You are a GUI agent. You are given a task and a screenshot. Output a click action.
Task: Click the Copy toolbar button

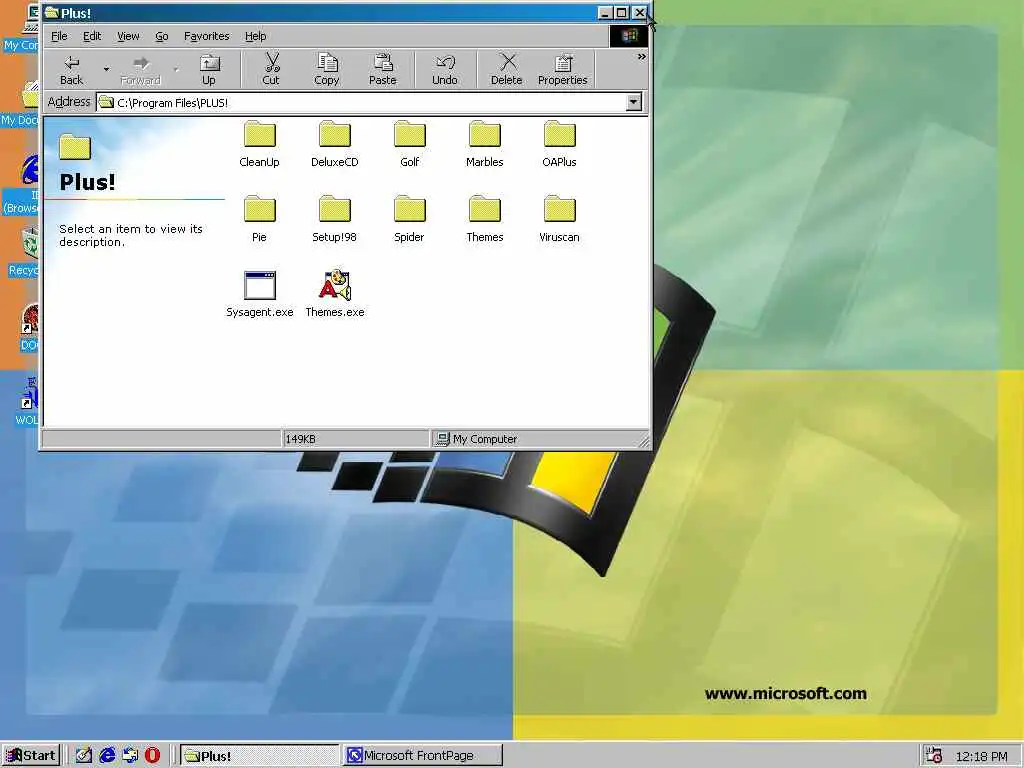327,69
